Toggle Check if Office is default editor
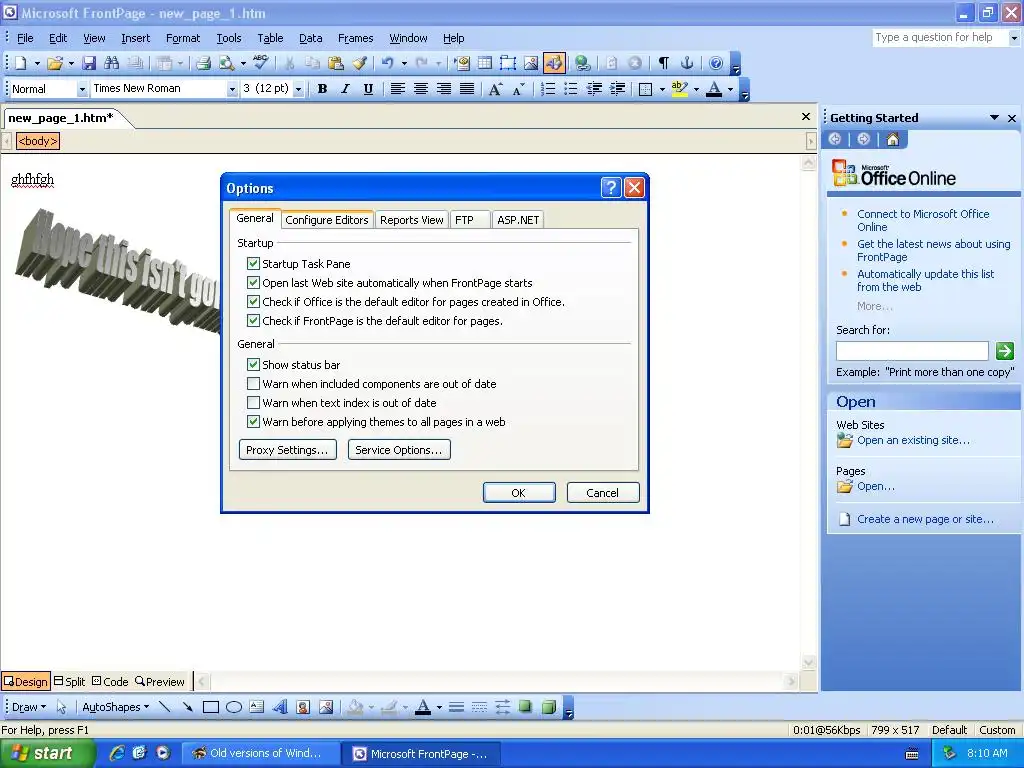The image size is (1024, 768). (253, 302)
